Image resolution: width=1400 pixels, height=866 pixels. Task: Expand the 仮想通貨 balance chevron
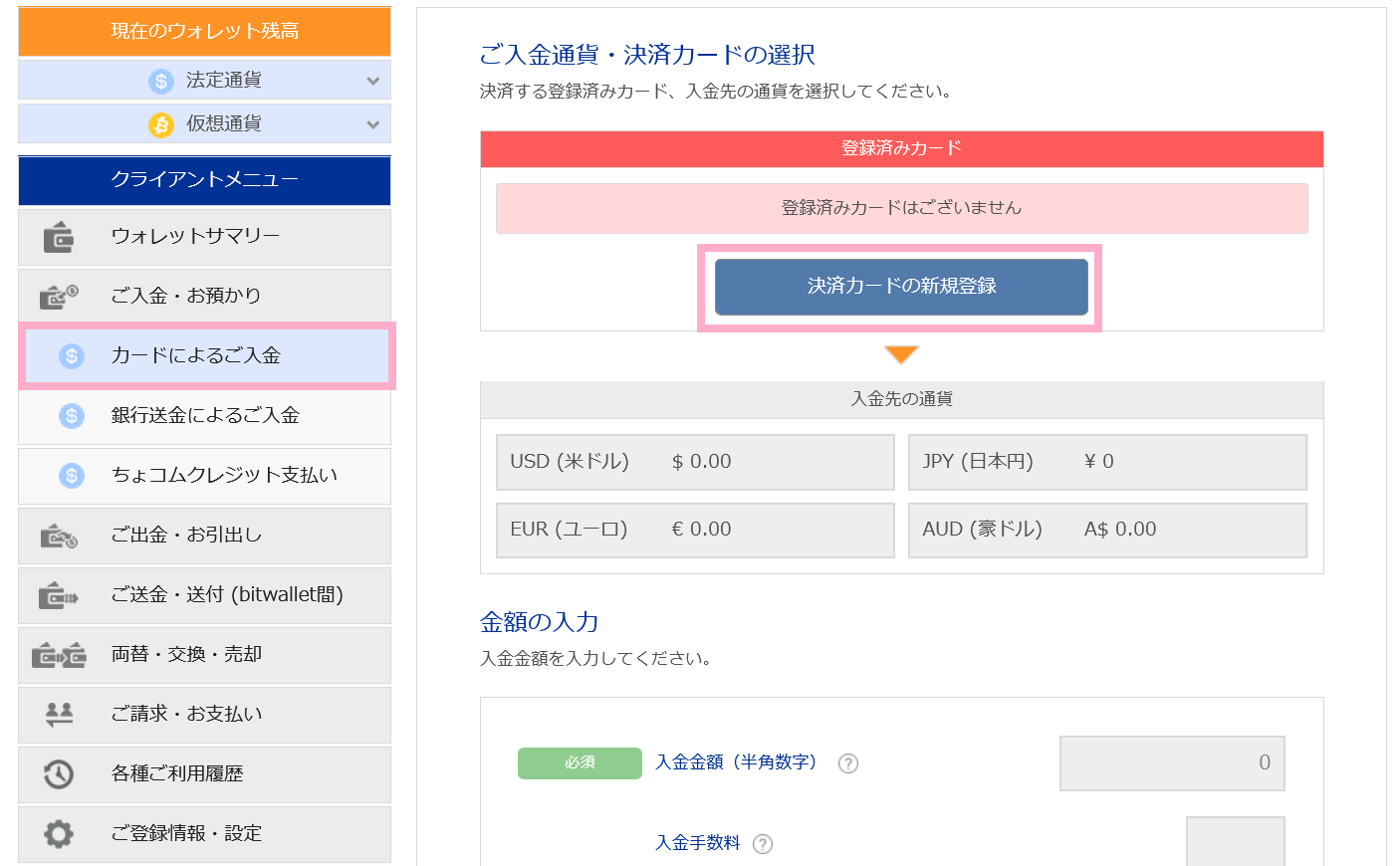tap(373, 124)
